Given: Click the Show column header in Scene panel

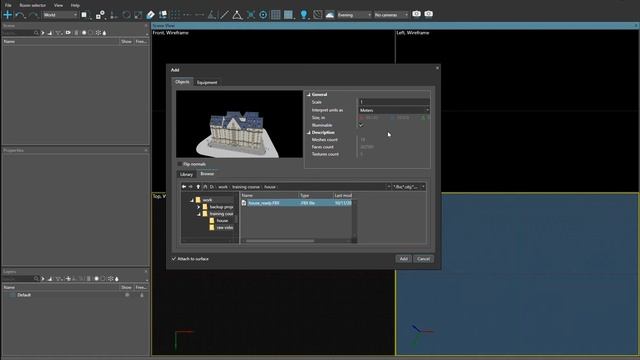Looking at the screenshot, I should (126, 42).
